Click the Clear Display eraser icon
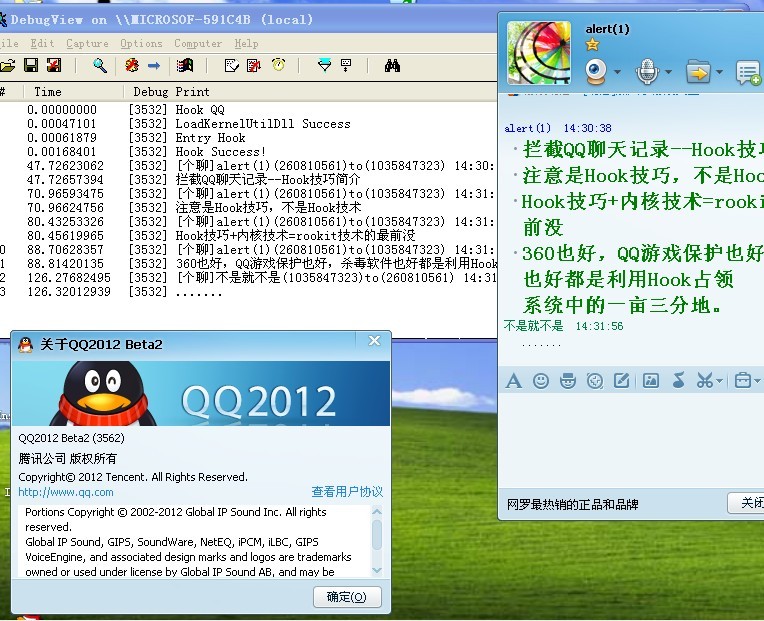764x621 pixels. 231,65
